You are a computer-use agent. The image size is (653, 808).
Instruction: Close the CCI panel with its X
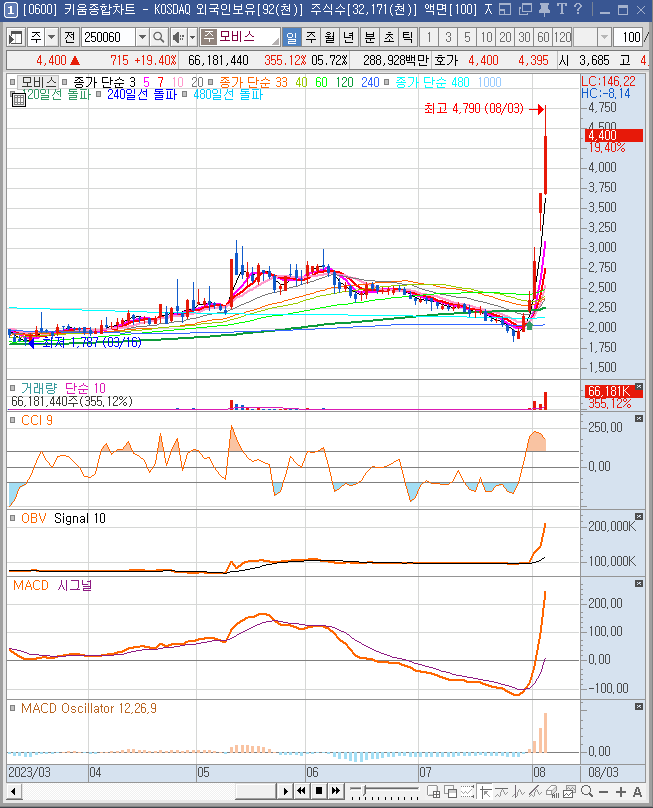point(639,419)
